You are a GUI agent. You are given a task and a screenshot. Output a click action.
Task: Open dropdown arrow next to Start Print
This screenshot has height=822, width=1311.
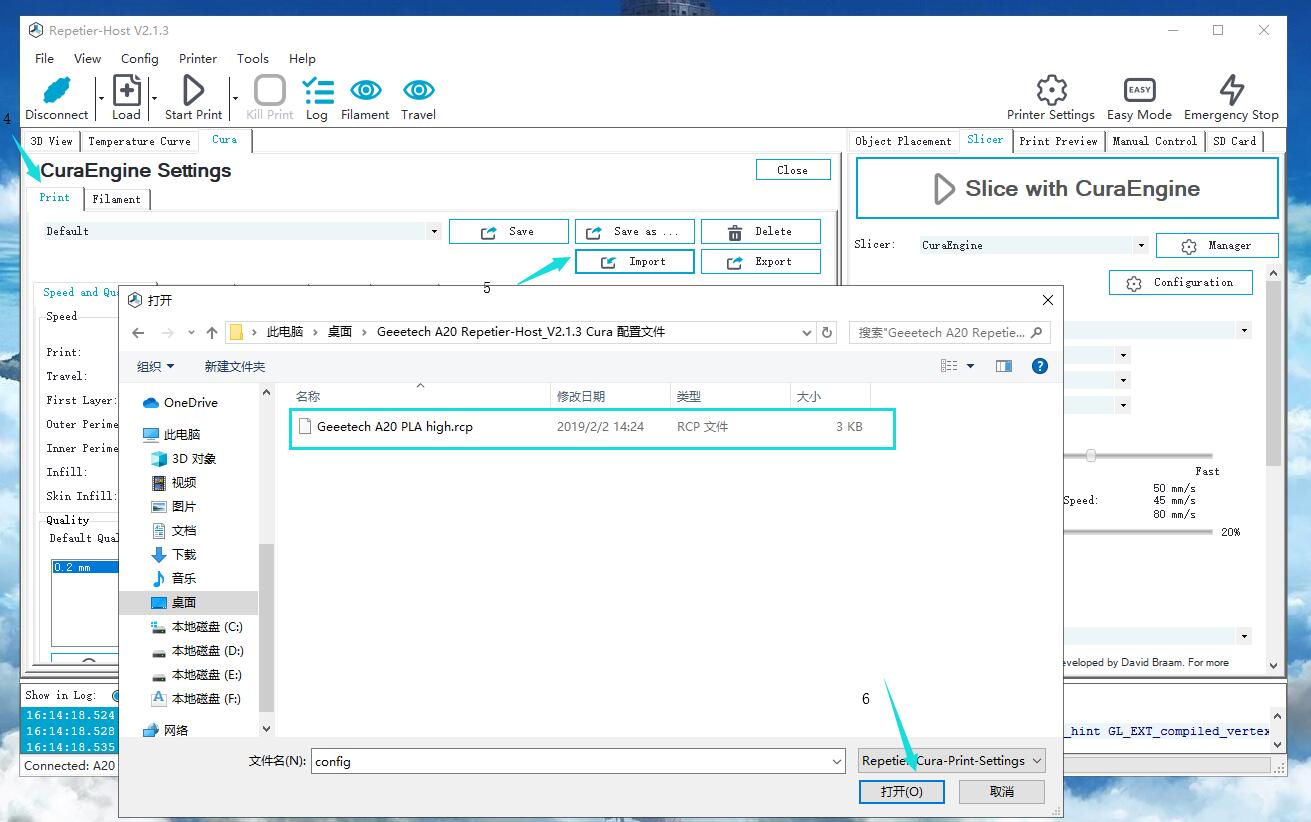[235, 98]
